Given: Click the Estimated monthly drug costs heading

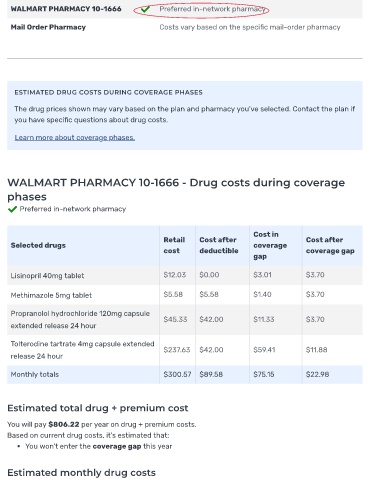Looking at the screenshot, I should (x=81, y=473).
